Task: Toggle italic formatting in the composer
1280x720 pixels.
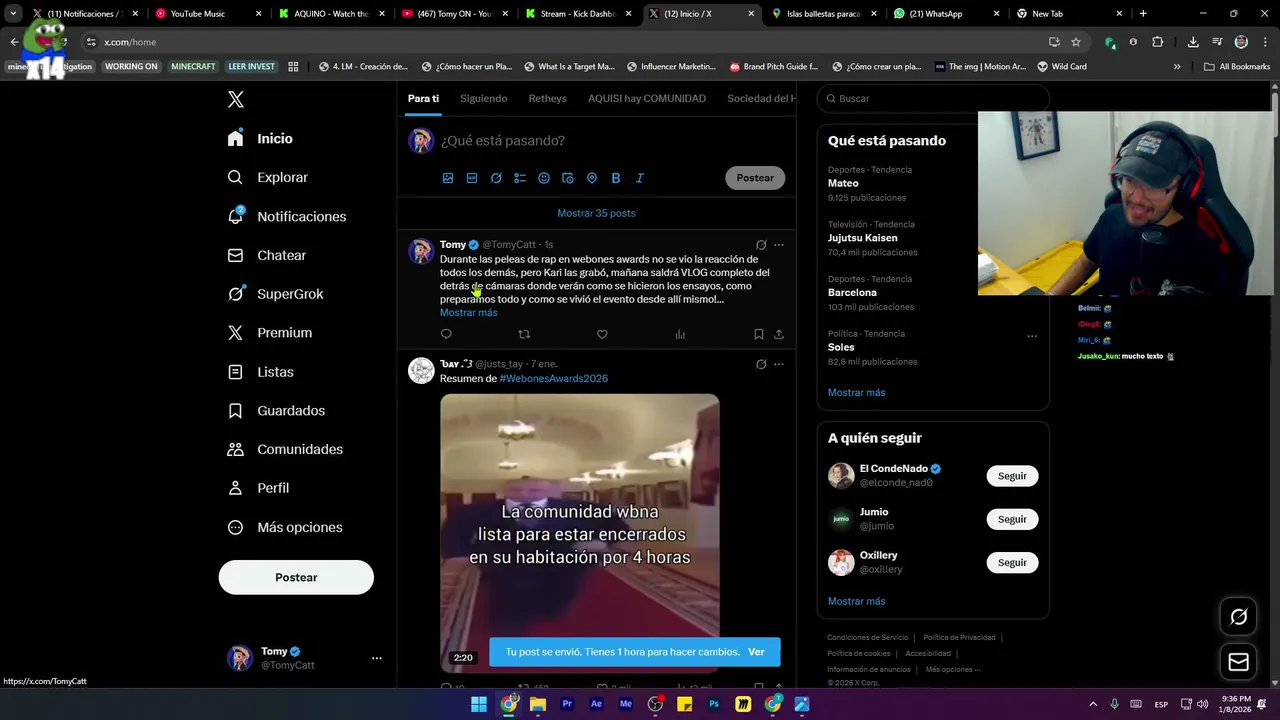Action: click(640, 178)
